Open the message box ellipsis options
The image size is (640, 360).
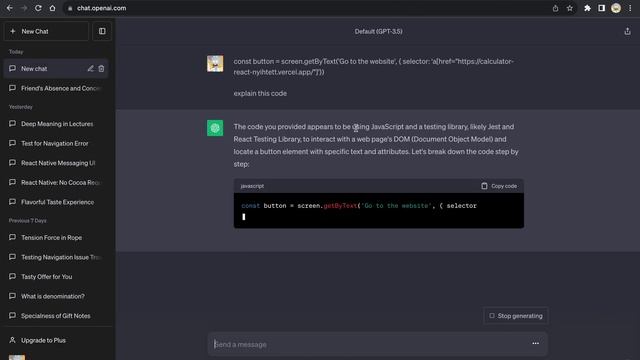536,344
